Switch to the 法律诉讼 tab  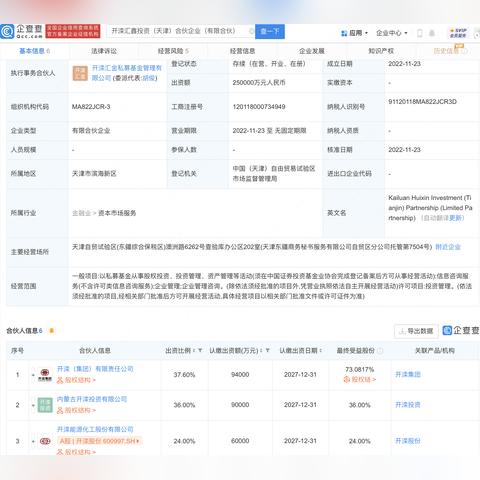pos(104,51)
